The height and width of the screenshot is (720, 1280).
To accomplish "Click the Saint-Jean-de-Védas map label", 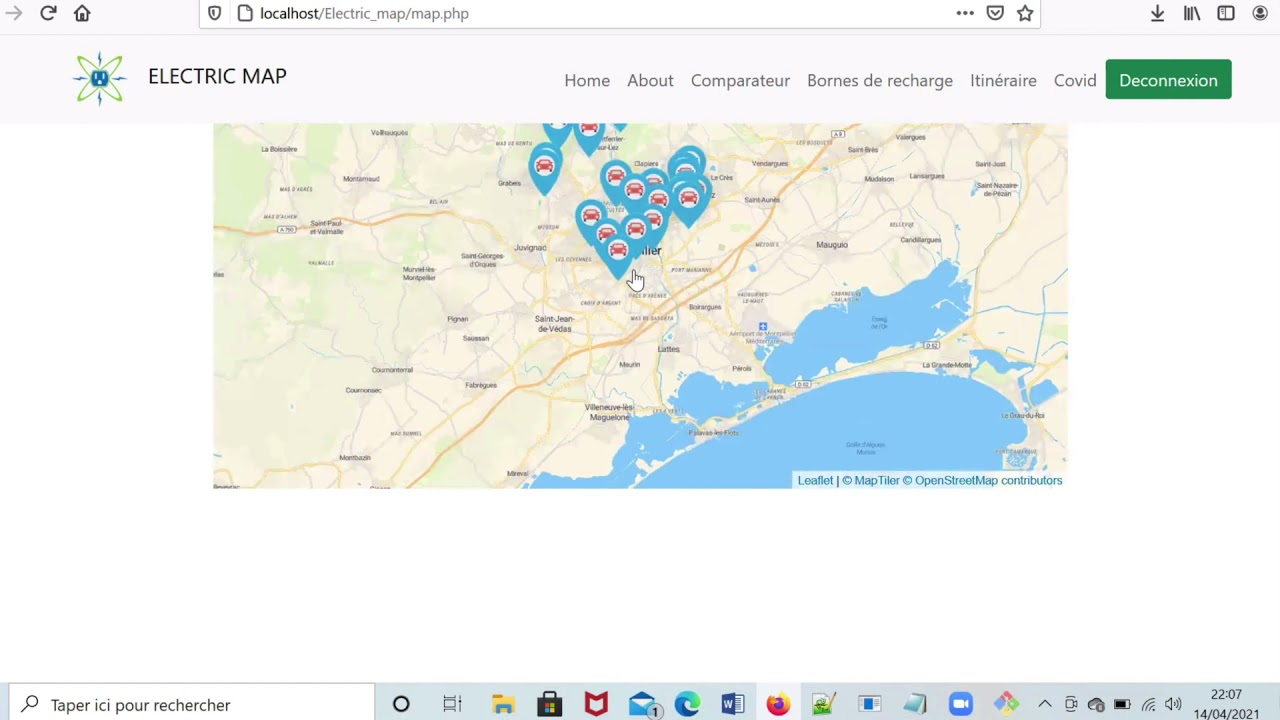I will tap(555, 324).
